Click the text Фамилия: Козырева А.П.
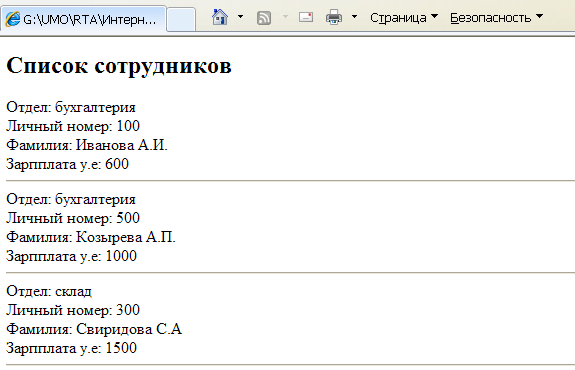This screenshot has height=370, width=575. point(91,237)
